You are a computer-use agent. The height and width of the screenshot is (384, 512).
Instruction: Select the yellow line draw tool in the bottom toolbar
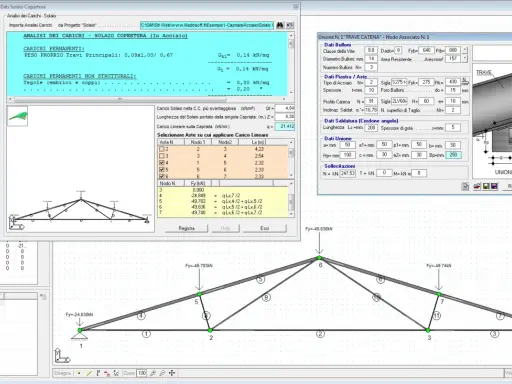coord(89,373)
